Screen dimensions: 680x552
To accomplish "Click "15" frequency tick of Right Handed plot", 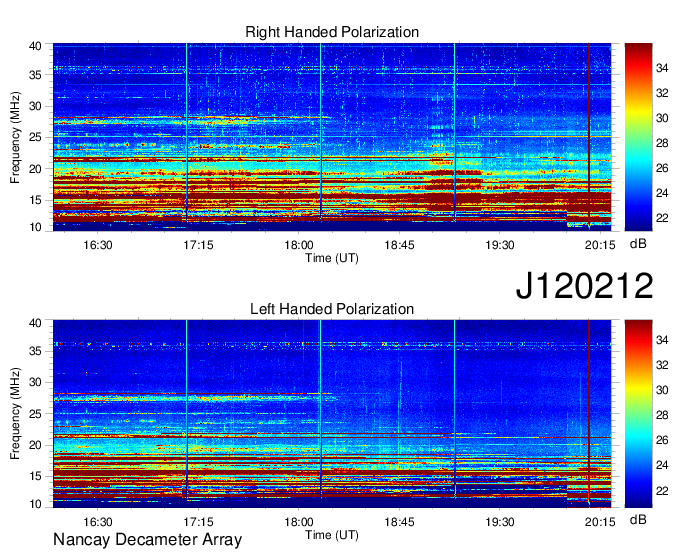I will coord(35,200).
